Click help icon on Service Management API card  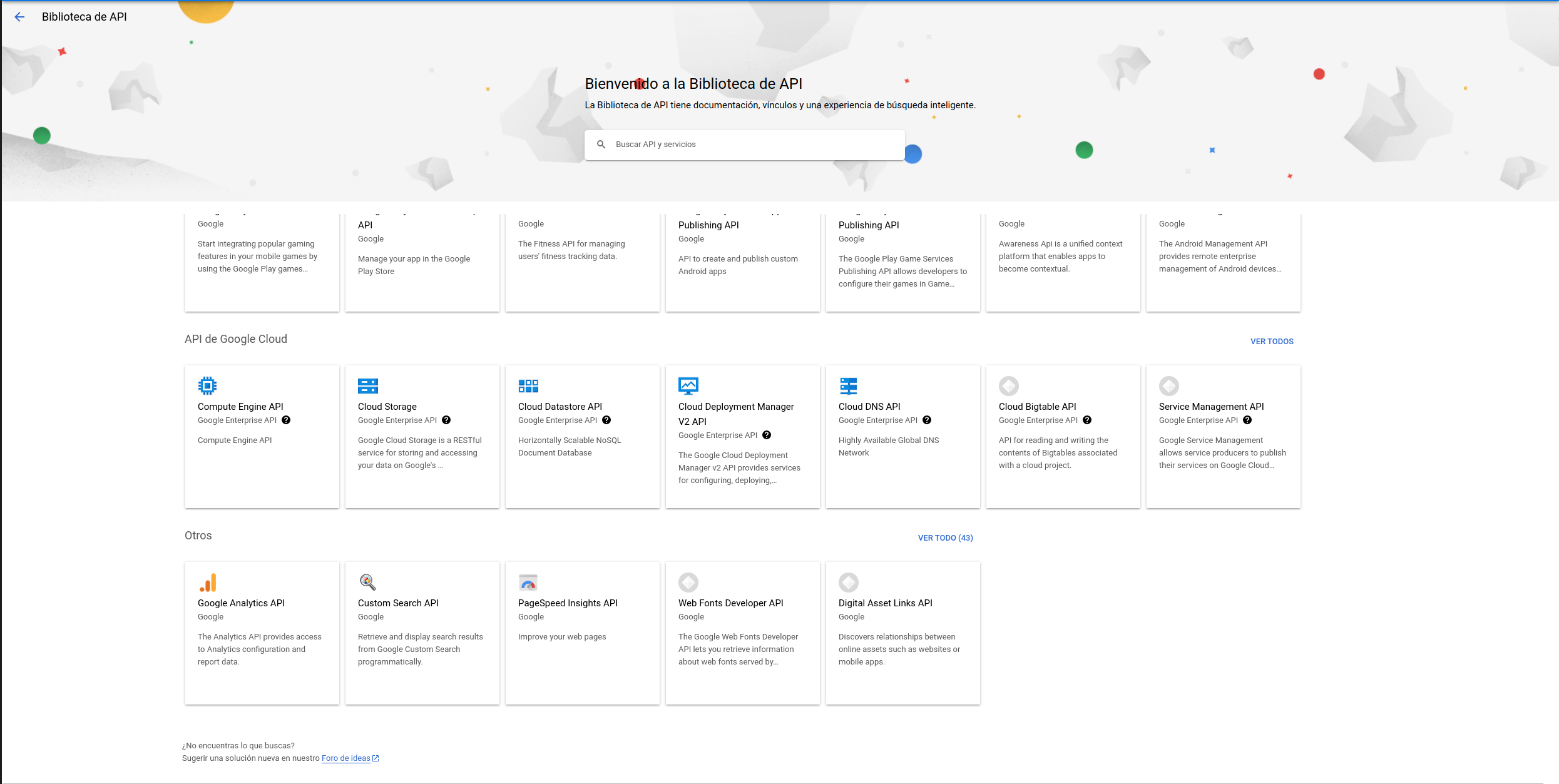click(x=1247, y=420)
